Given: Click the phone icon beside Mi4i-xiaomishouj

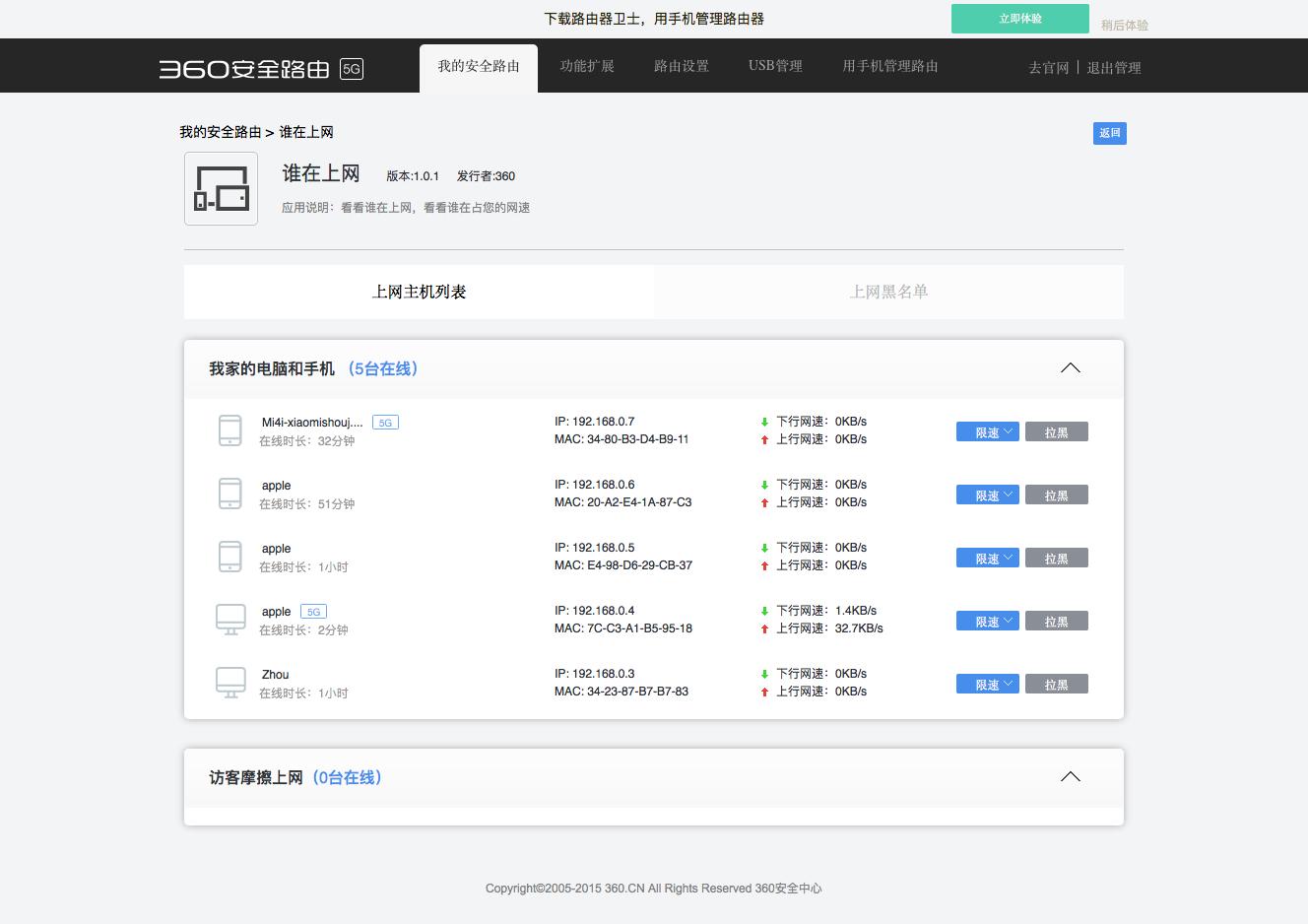Looking at the screenshot, I should (229, 430).
